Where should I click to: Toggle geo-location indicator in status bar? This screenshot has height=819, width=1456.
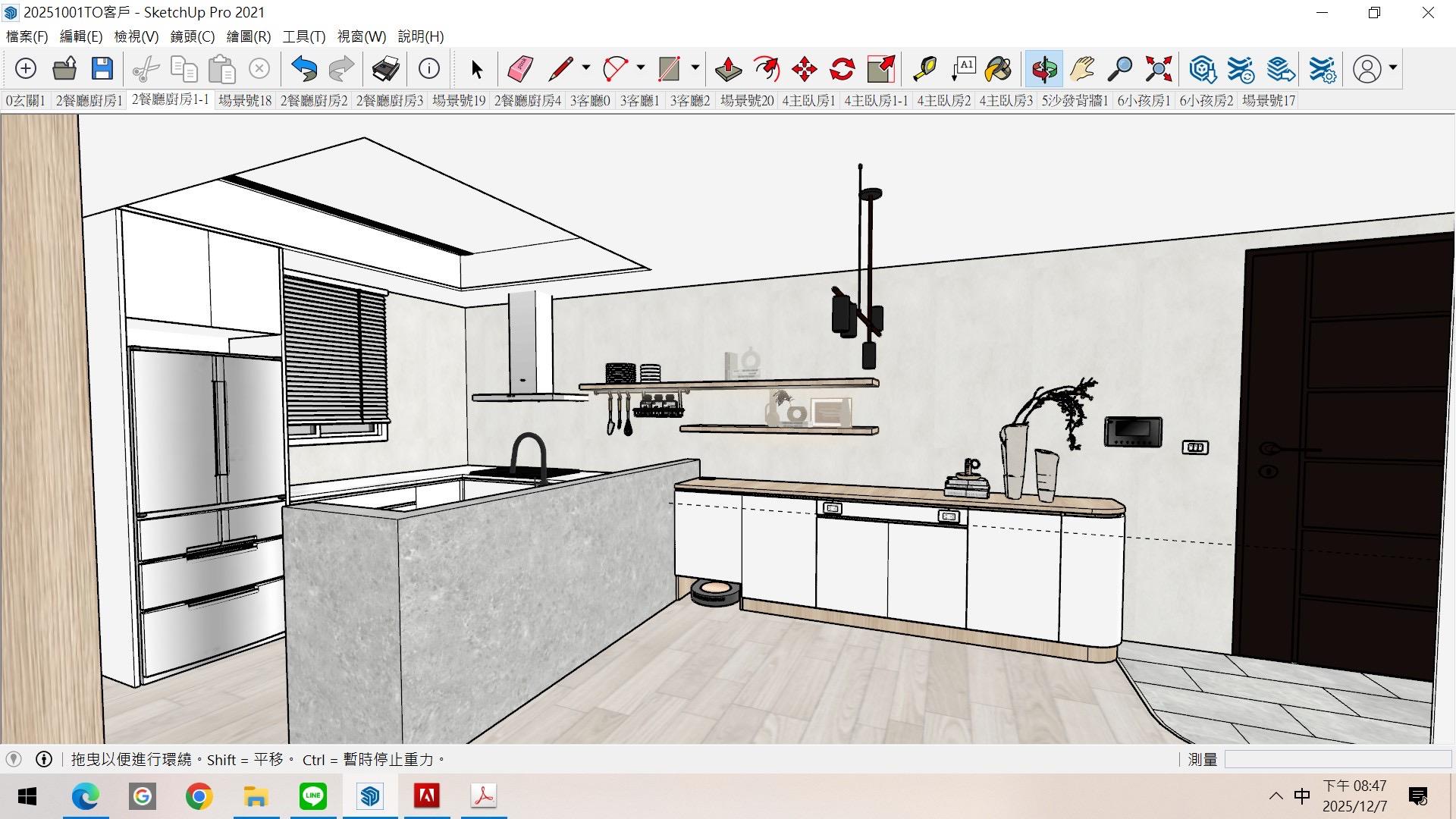pyautogui.click(x=14, y=759)
